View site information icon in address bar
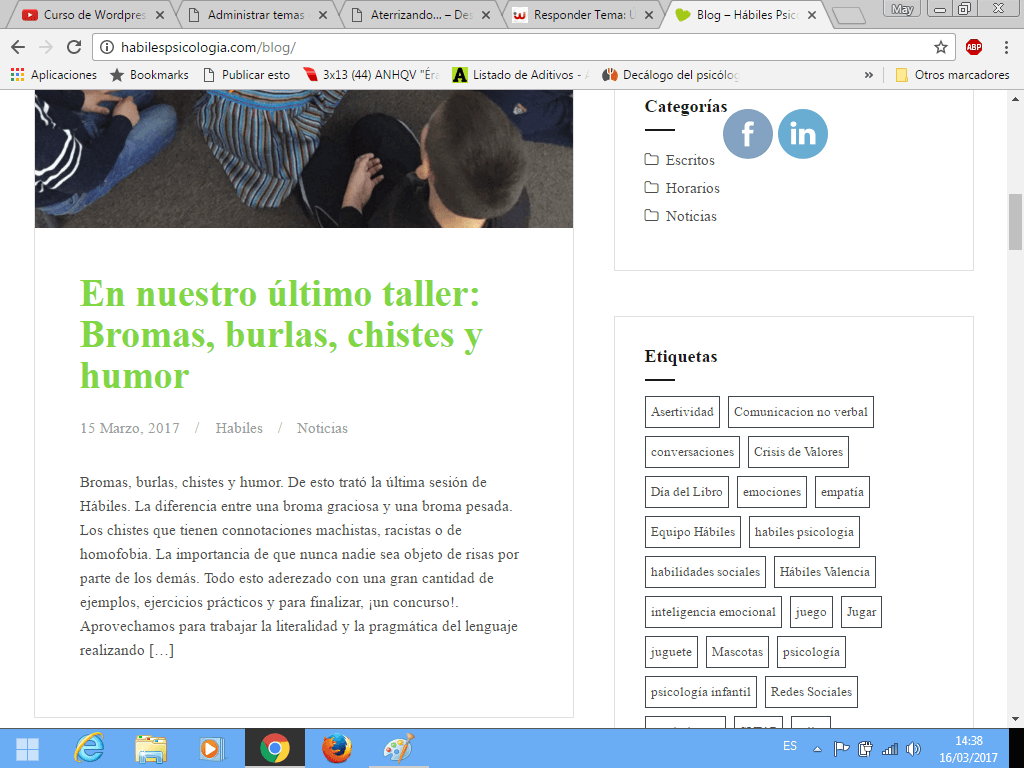 click(108, 47)
